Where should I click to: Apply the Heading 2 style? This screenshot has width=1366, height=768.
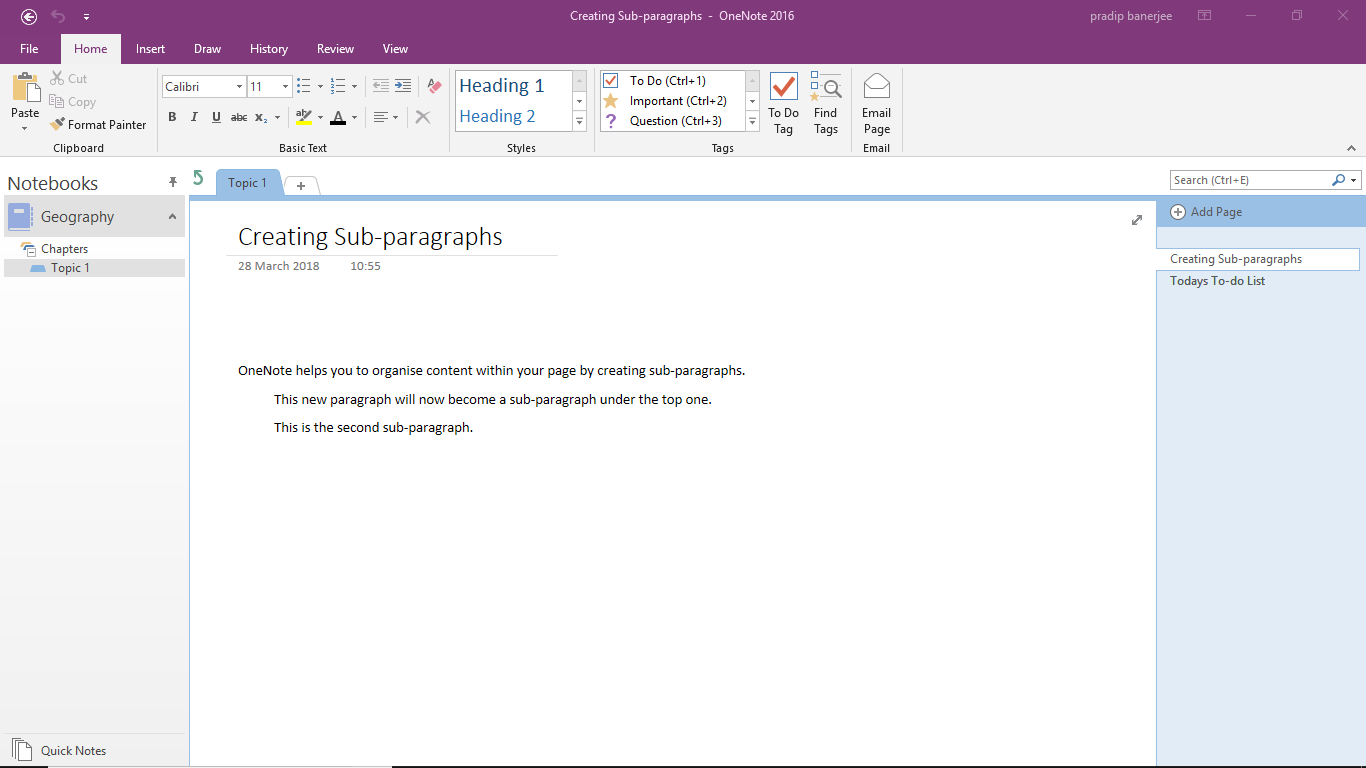tap(497, 116)
